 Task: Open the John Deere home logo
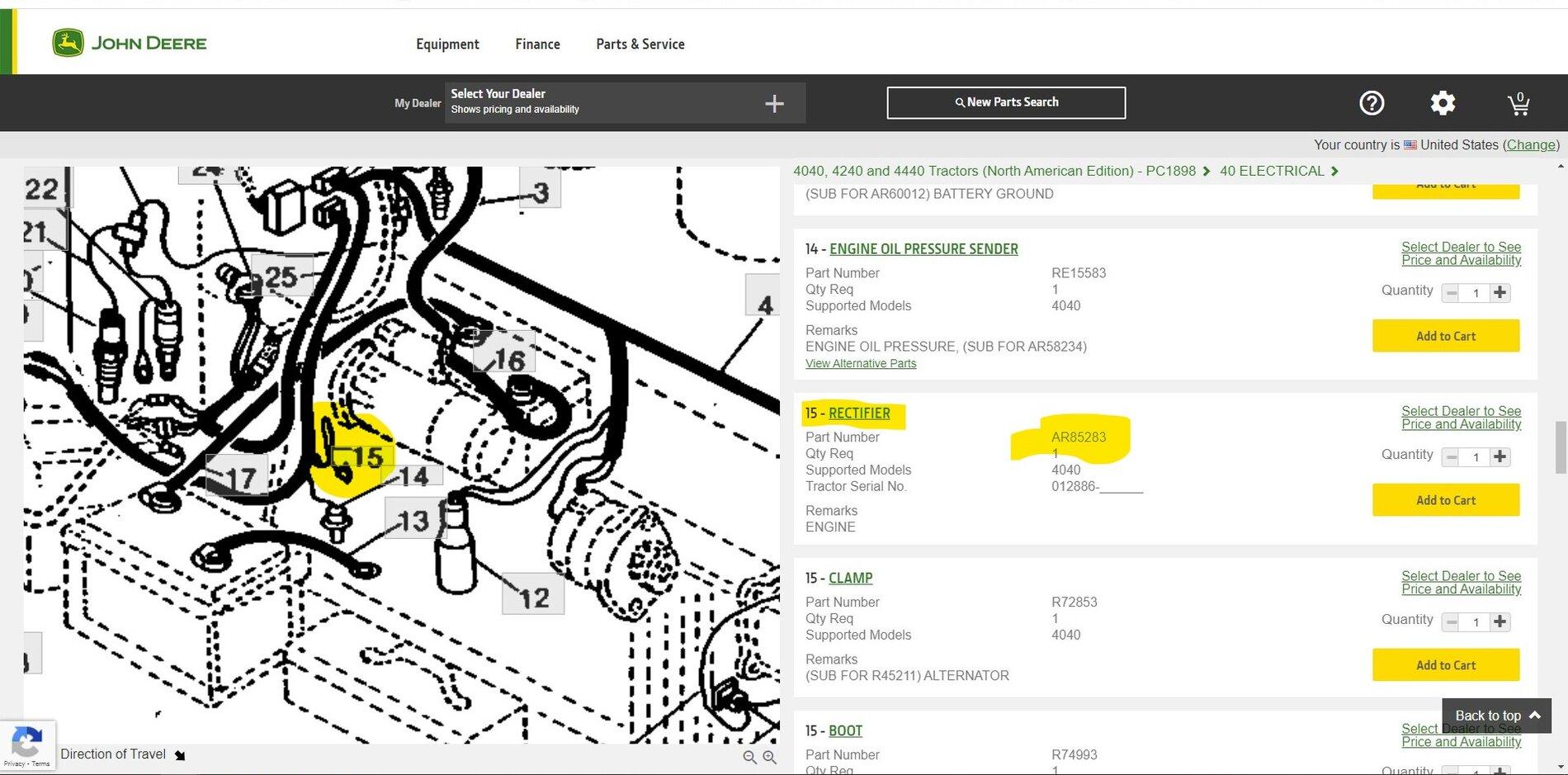pos(130,43)
